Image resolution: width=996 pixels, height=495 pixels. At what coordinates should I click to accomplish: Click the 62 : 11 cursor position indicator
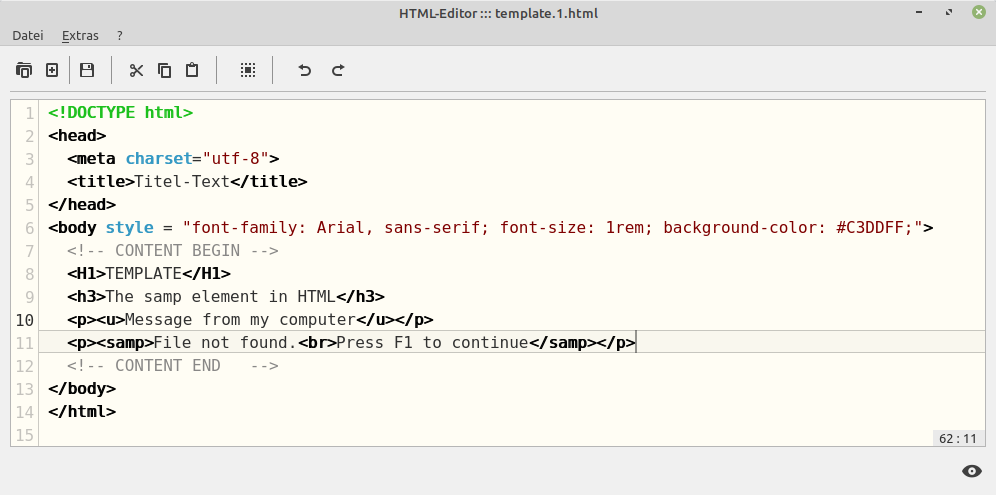point(957,438)
